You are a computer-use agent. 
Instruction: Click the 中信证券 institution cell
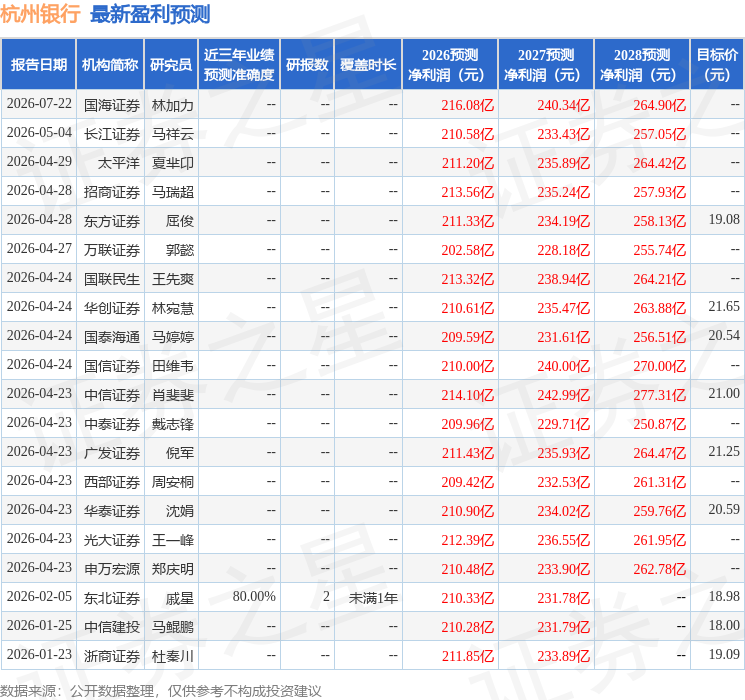[112, 395]
